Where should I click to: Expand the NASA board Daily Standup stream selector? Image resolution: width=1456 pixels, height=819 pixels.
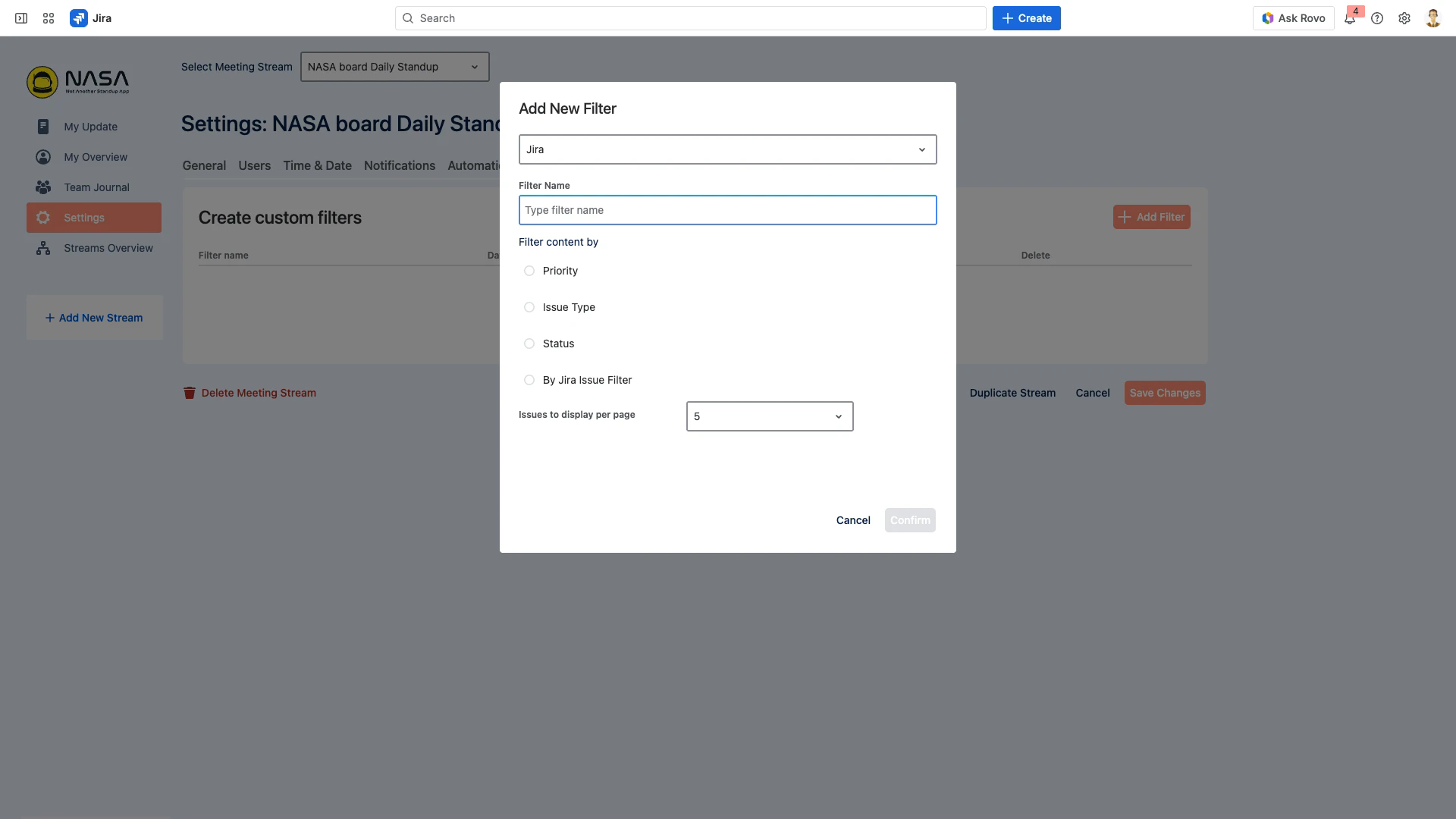(x=394, y=67)
